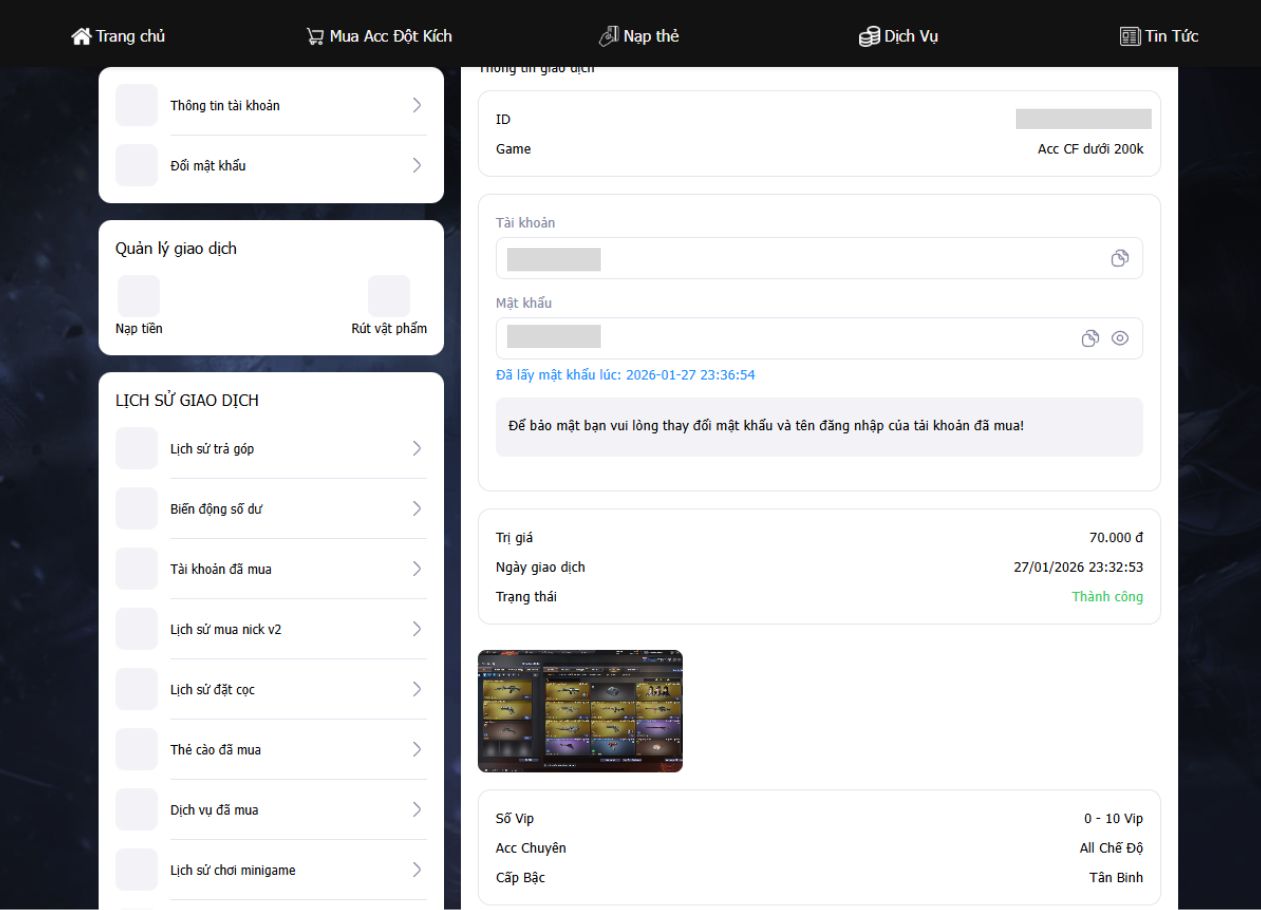Expand Thông tin tài khoản chevron

tap(417, 105)
